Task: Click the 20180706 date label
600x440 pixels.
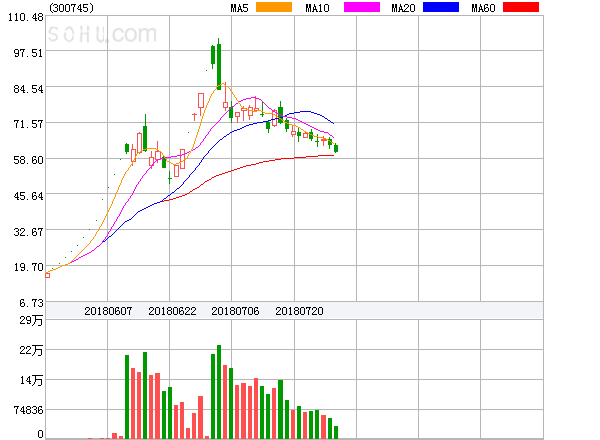Action: [x=235, y=311]
